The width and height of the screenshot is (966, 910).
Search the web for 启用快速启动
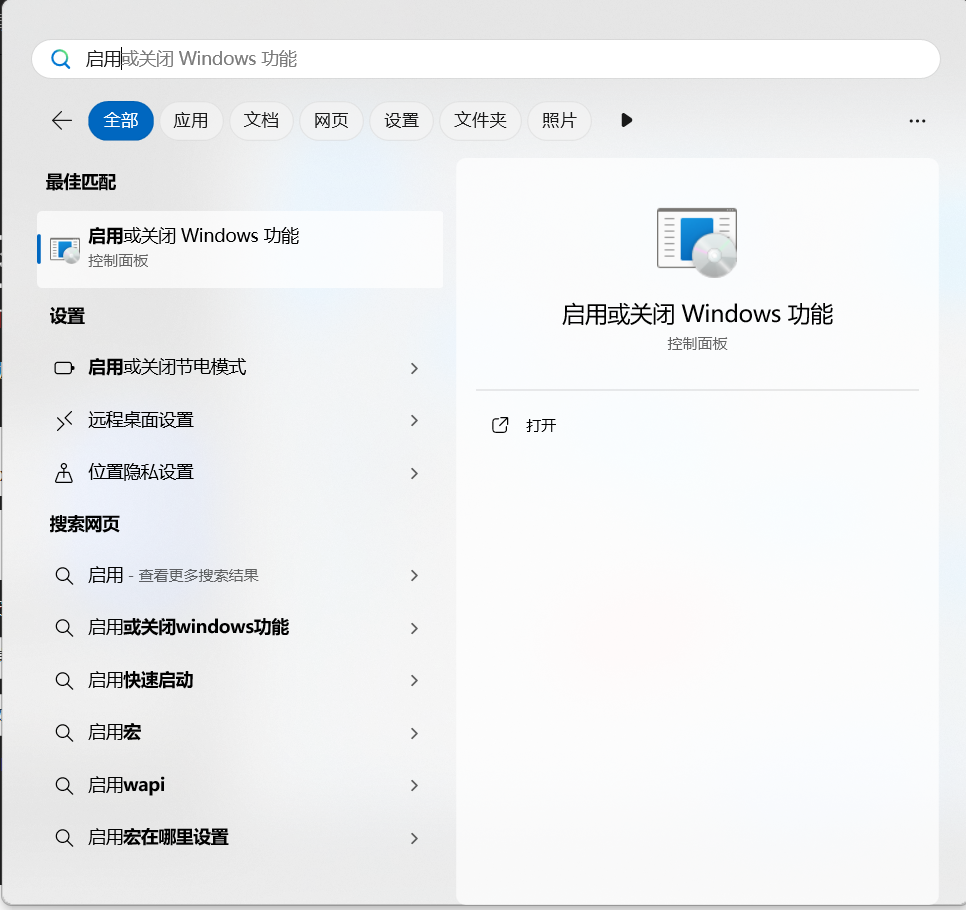coord(240,680)
